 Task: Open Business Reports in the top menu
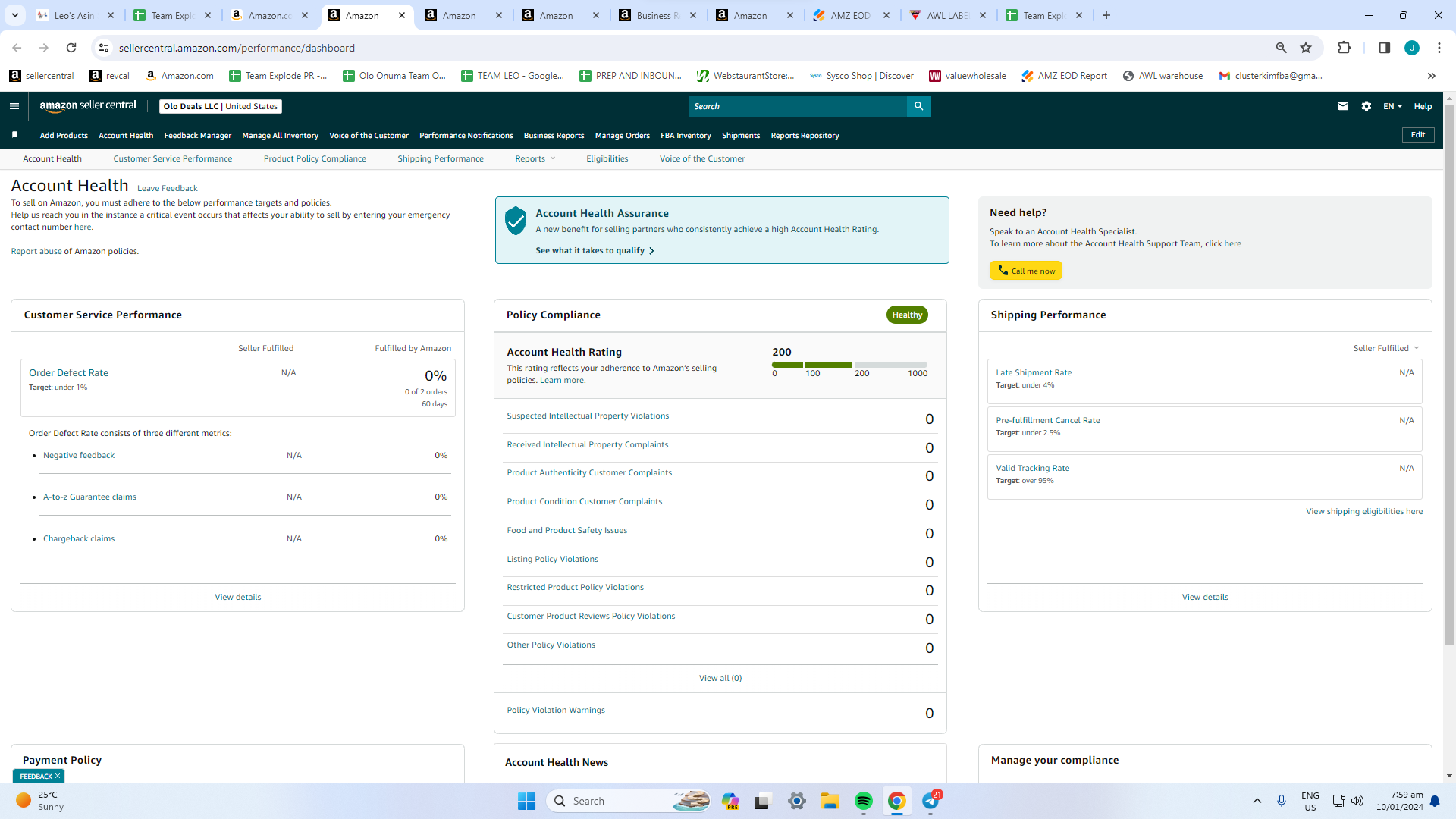pos(554,136)
